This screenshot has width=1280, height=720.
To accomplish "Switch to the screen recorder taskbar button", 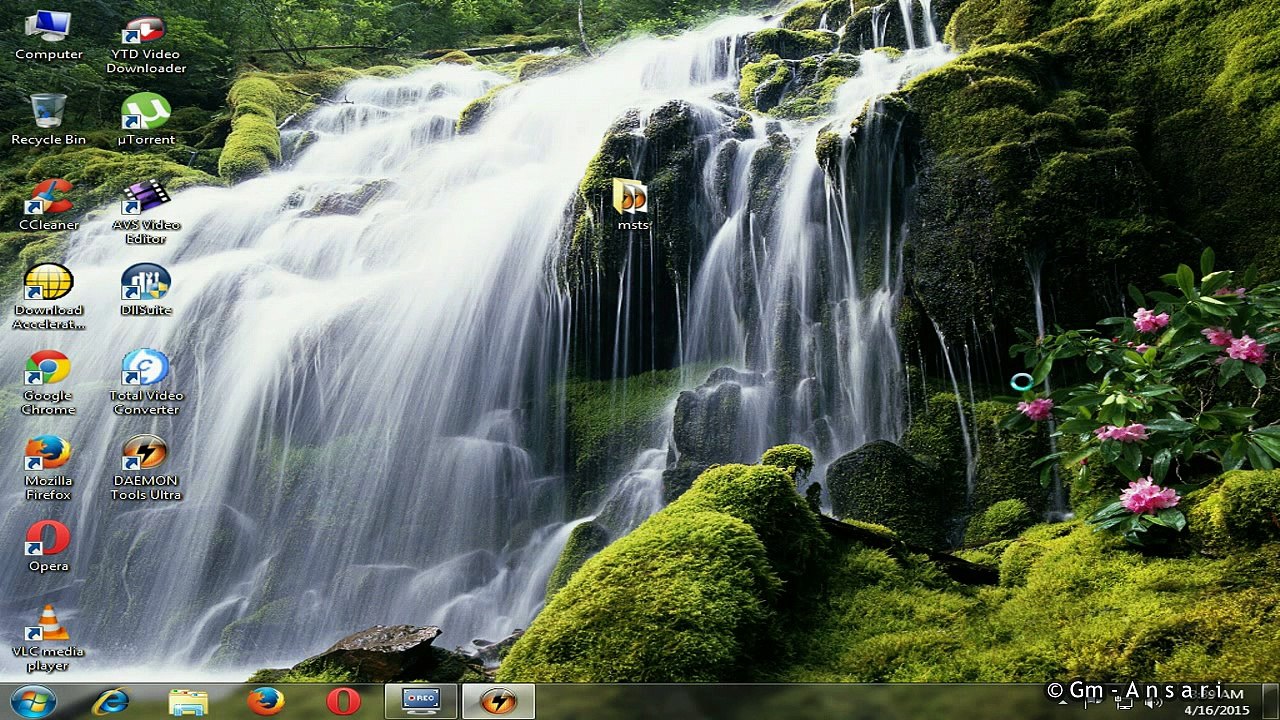I will coord(421,702).
